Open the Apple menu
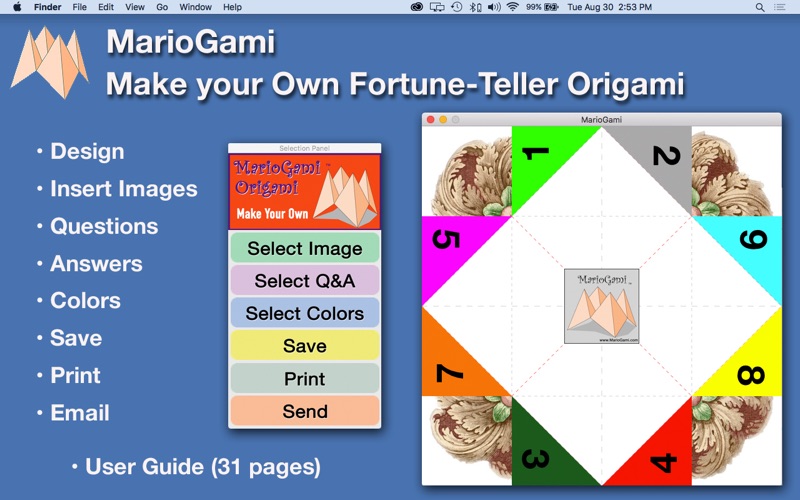The image size is (800, 500). (x=17, y=7)
